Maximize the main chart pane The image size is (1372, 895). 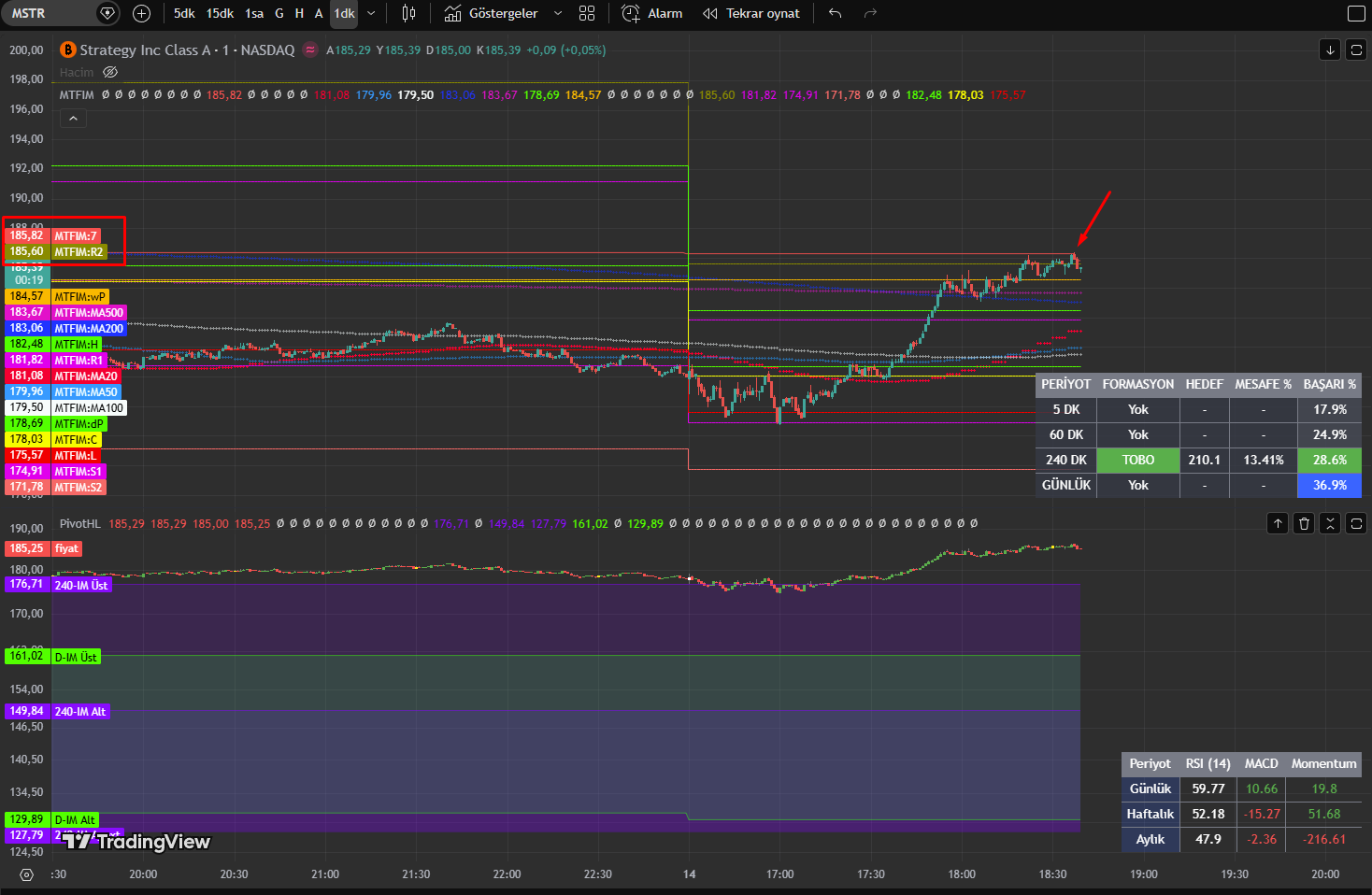tap(1356, 50)
